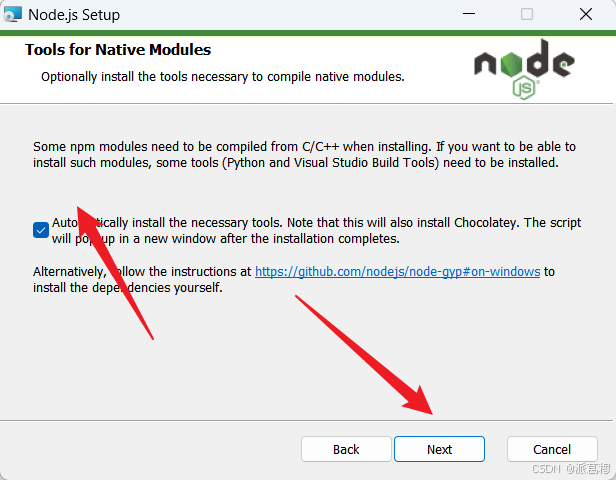Minimize the Node.js Setup window
The height and width of the screenshot is (480, 616).
pyautogui.click(x=469, y=14)
